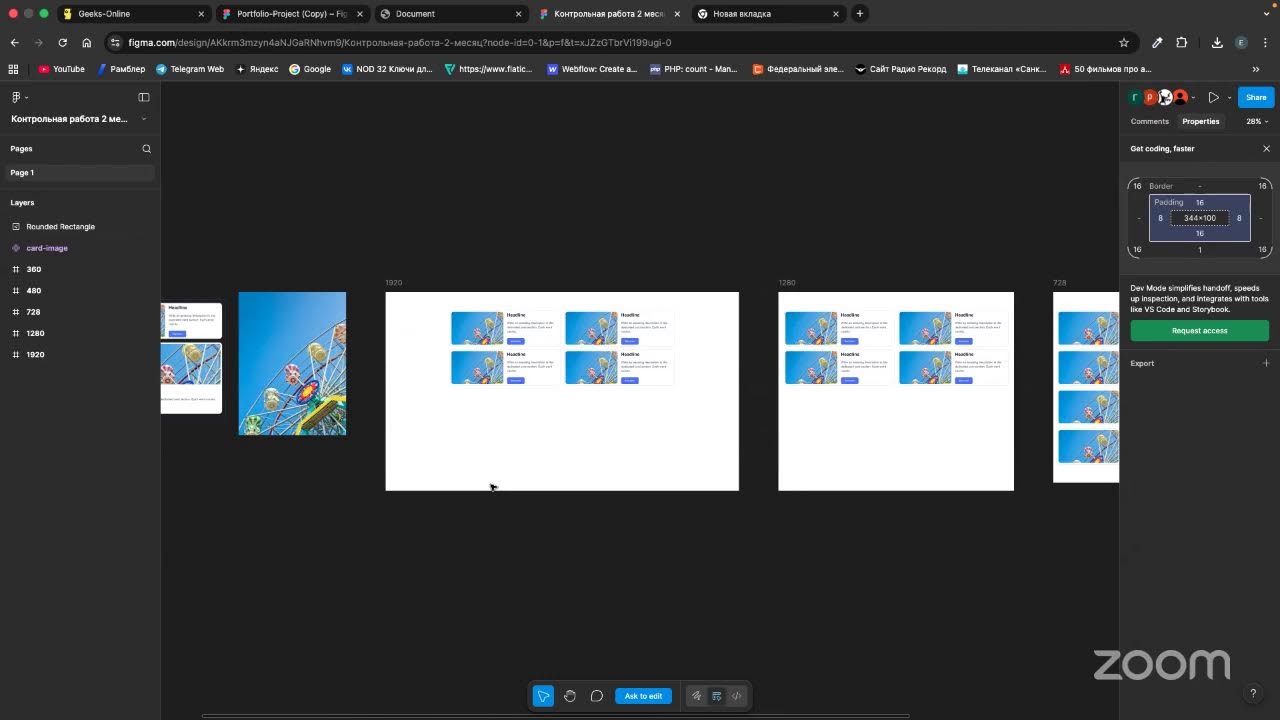1280x720 pixels.
Task: Select Page 1 in pages list
Action: click(78, 173)
